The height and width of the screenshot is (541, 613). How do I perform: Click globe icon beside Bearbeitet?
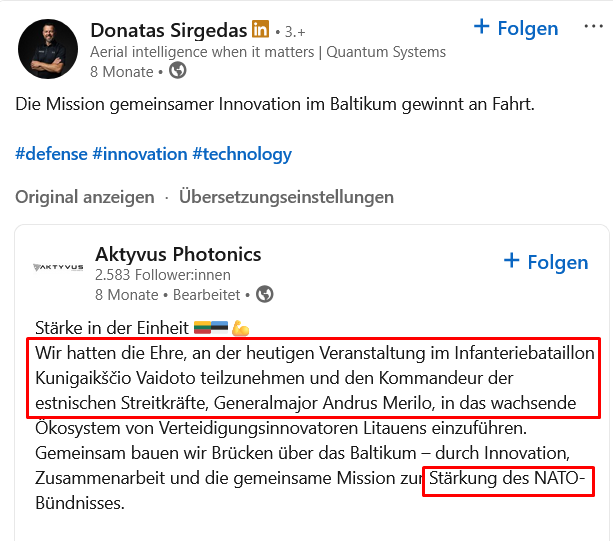tap(265, 295)
